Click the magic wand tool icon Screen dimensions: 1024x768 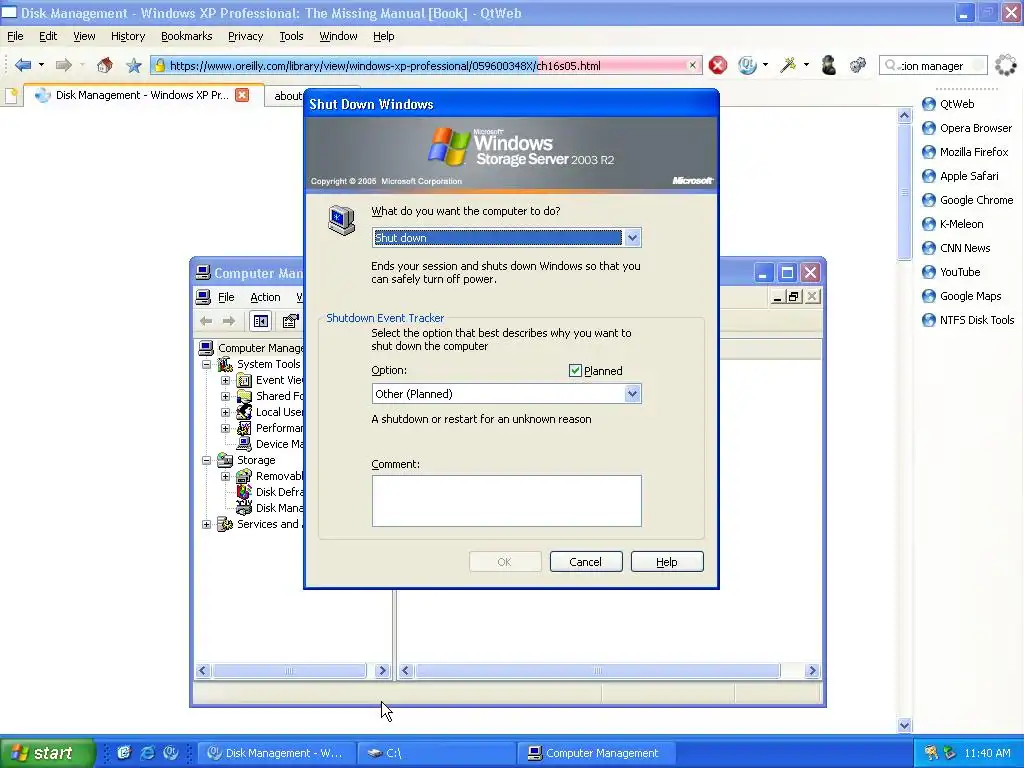(x=788, y=65)
